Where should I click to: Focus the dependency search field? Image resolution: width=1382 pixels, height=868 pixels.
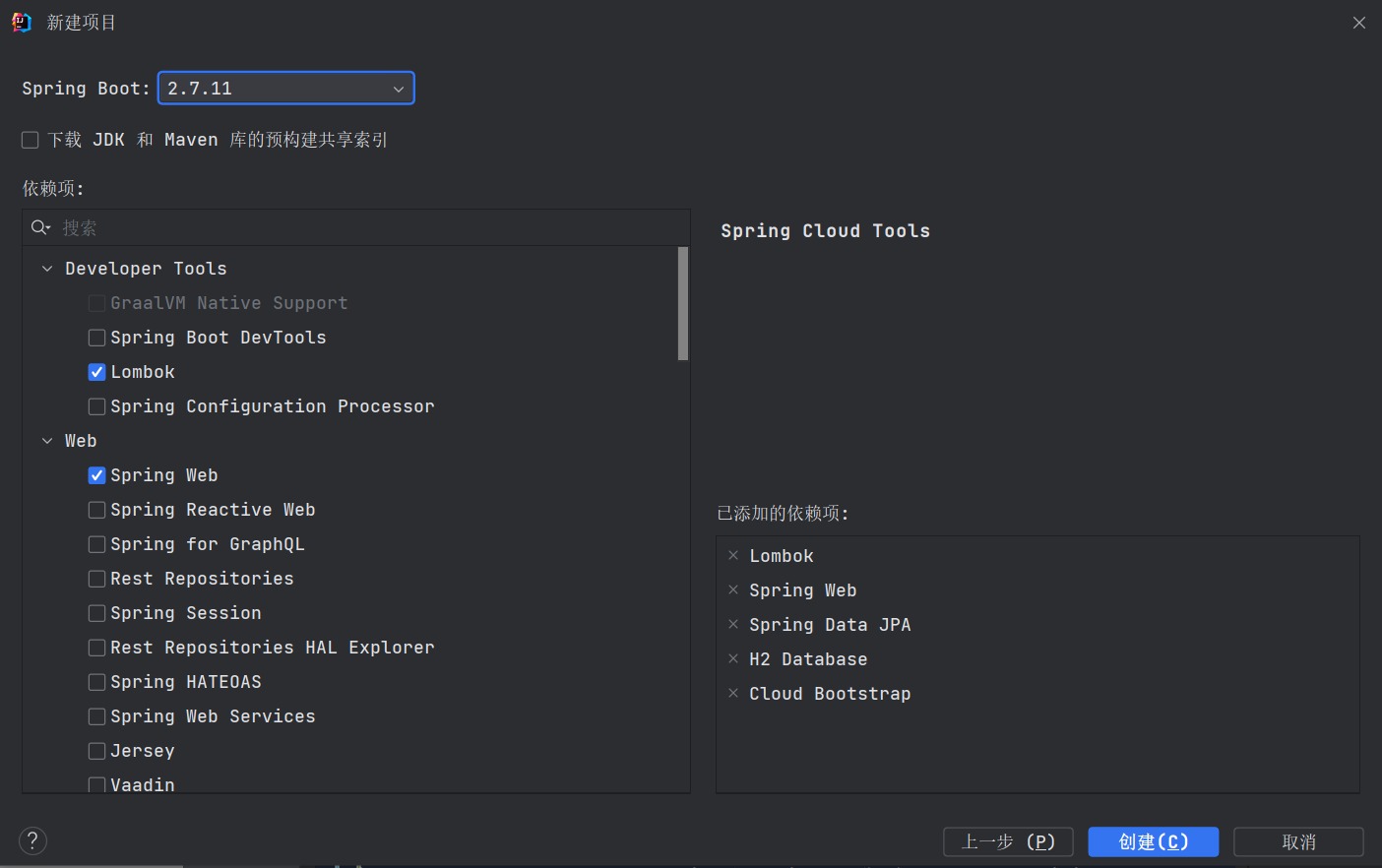[356, 227]
